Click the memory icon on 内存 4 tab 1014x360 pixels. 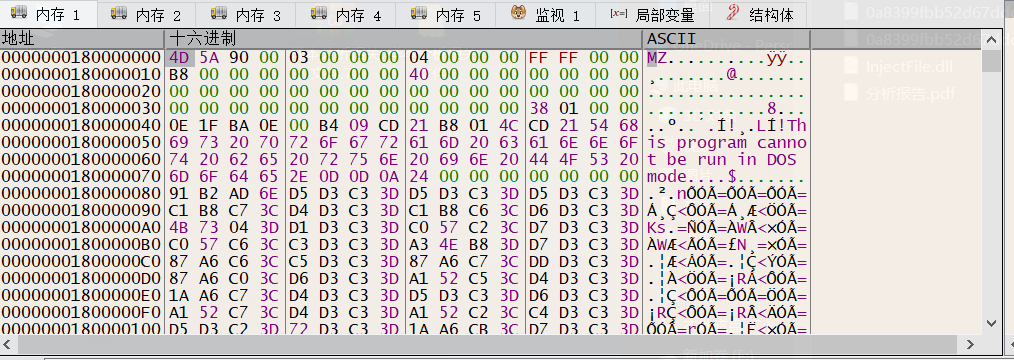point(319,12)
